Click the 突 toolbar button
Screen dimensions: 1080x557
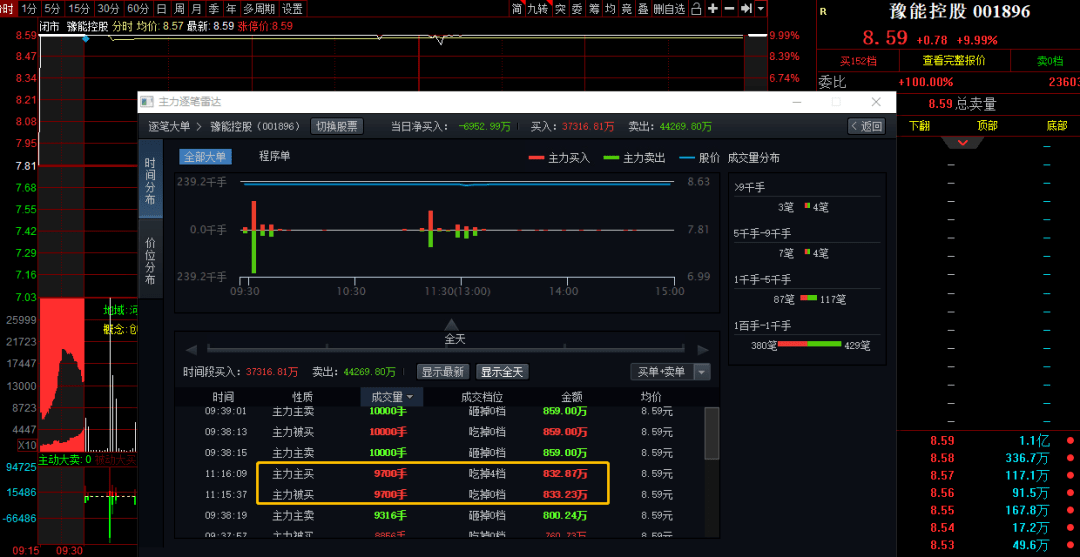tap(560, 9)
